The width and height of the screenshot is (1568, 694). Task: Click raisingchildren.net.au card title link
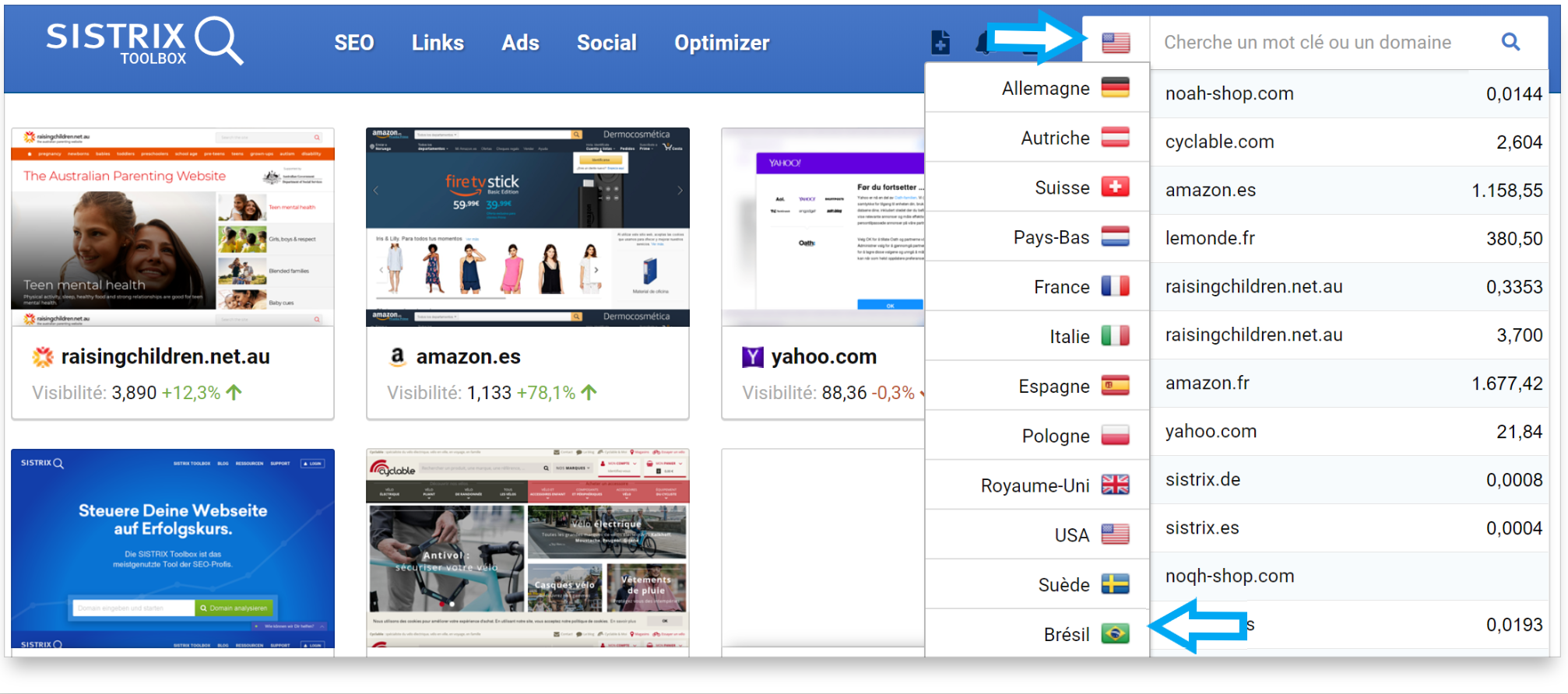[x=165, y=356]
